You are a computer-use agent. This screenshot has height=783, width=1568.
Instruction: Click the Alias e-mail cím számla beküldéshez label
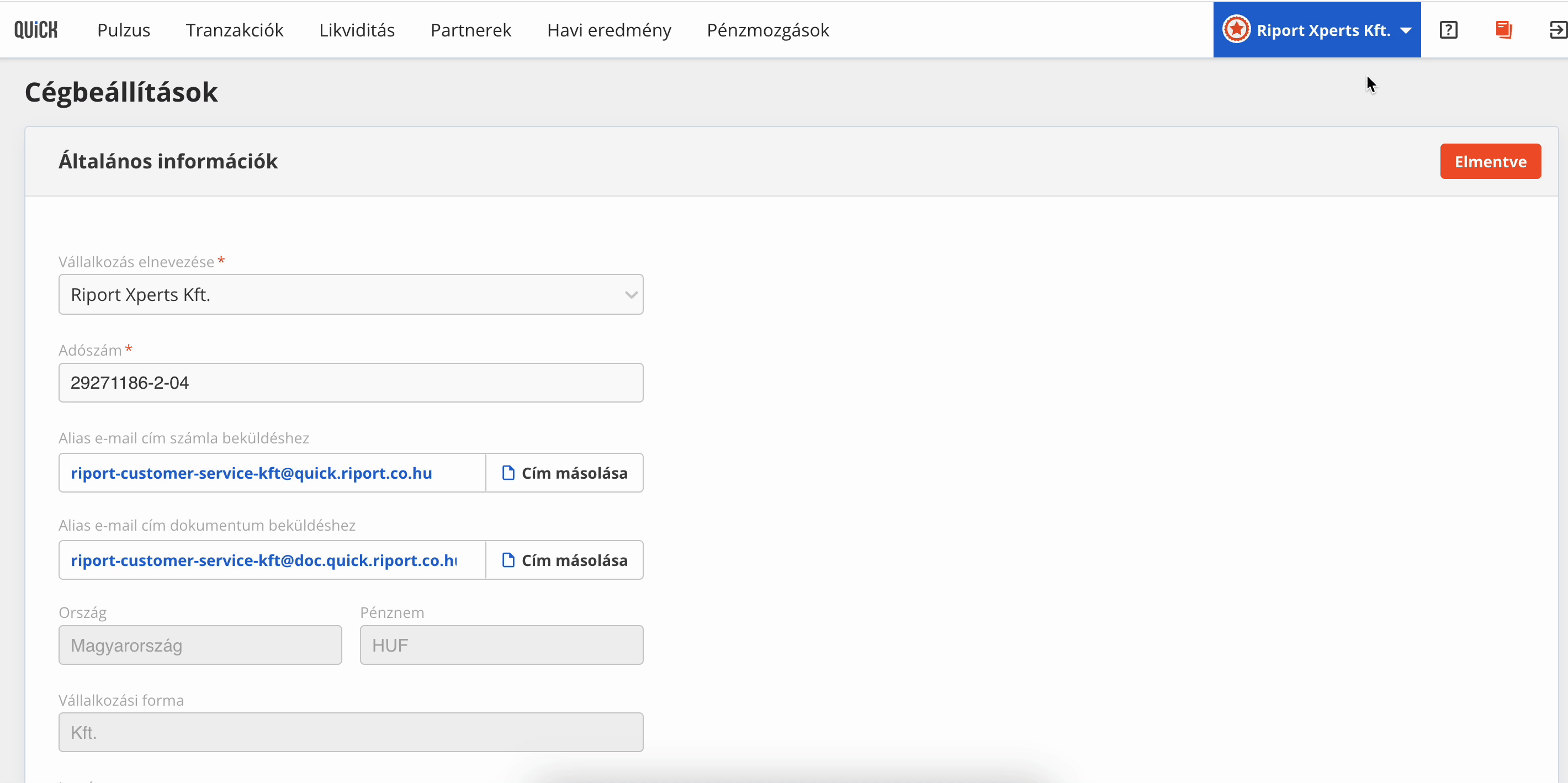184,438
